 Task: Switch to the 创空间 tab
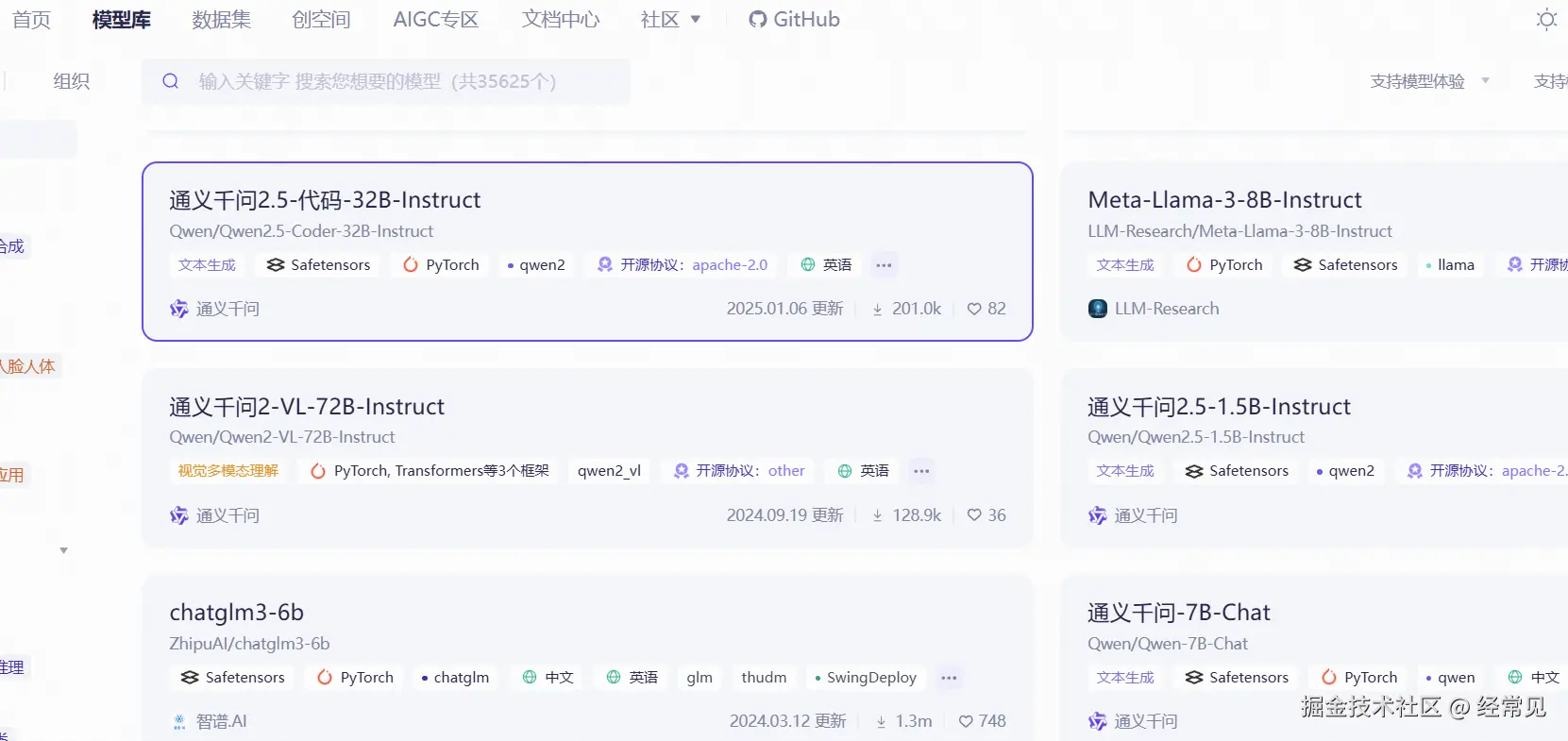(x=321, y=19)
